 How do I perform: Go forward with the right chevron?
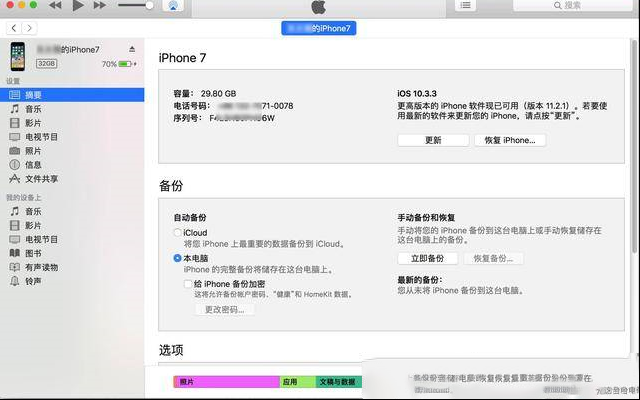click(x=29, y=28)
